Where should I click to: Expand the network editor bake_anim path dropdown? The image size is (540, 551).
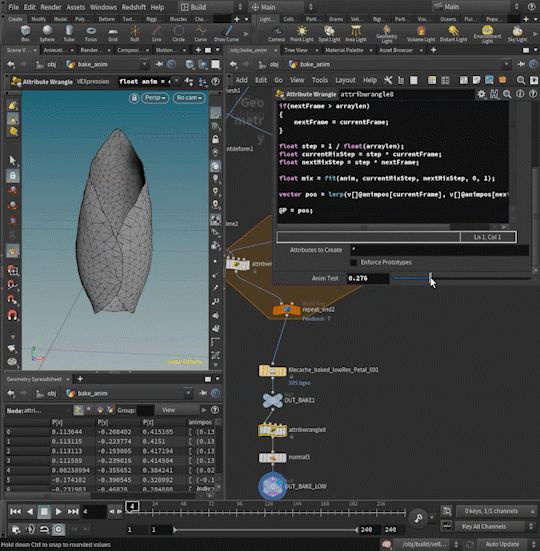506,64
